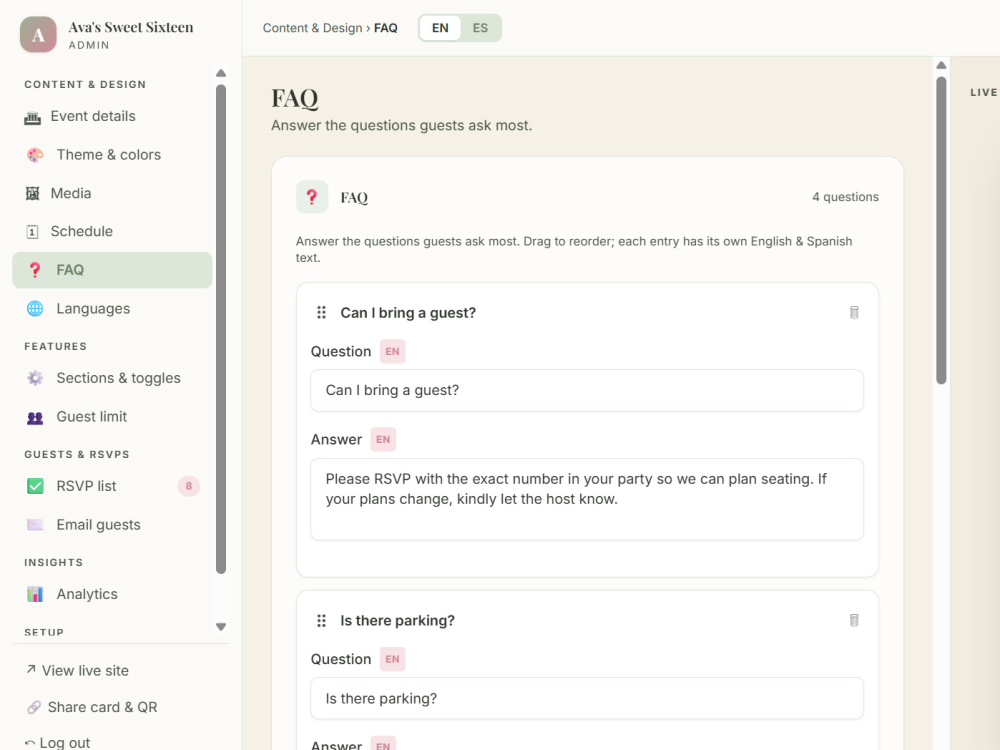Viewport: 1000px width, 750px height.
Task: Click View live site link
Action: [77, 670]
